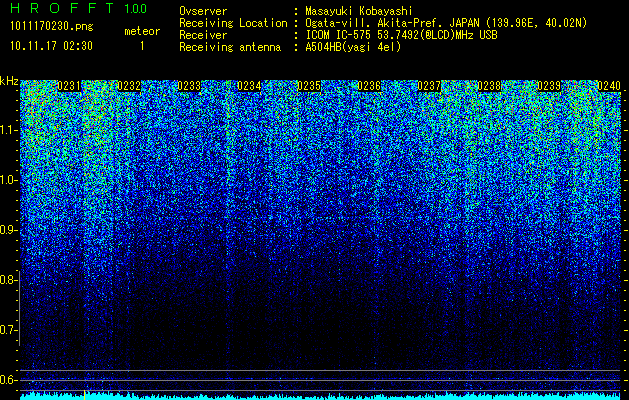Click the 0236 time marker
This screenshot has height=400, width=629.
click(369, 86)
